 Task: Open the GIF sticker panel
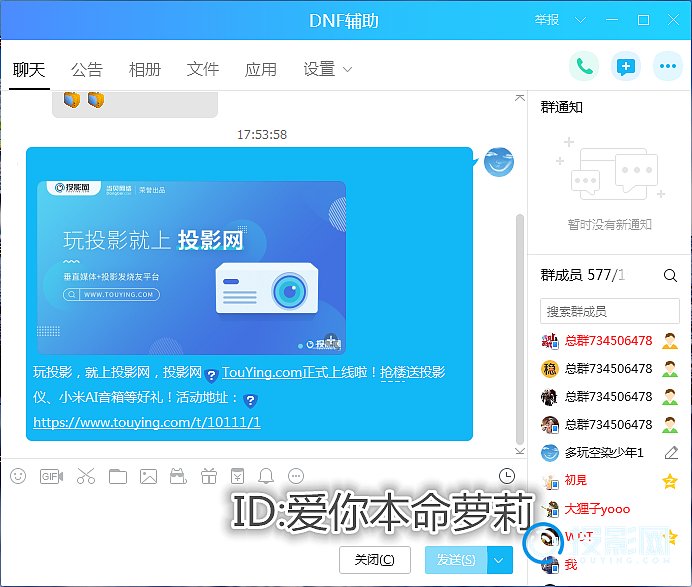pos(51,476)
